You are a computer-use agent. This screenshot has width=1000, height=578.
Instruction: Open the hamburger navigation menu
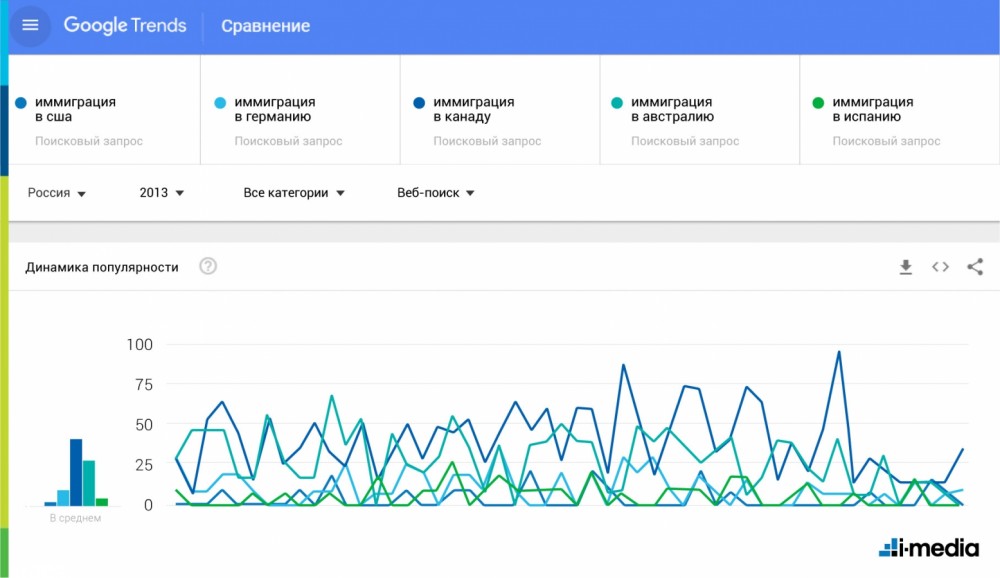coord(30,25)
